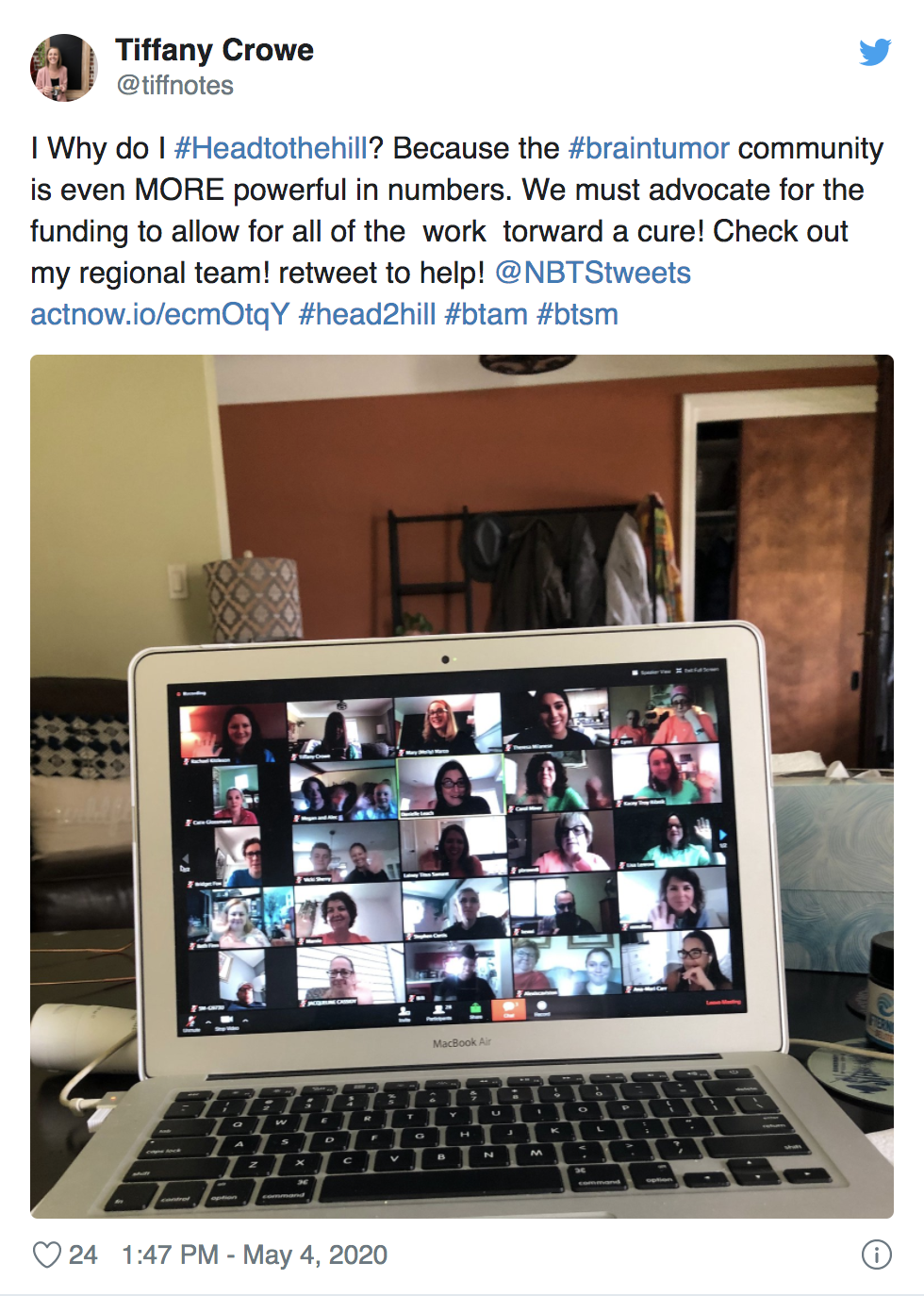The width and height of the screenshot is (924, 1296).
Task: Enlarge the laptop Zoom call photo
Action: (x=462, y=786)
